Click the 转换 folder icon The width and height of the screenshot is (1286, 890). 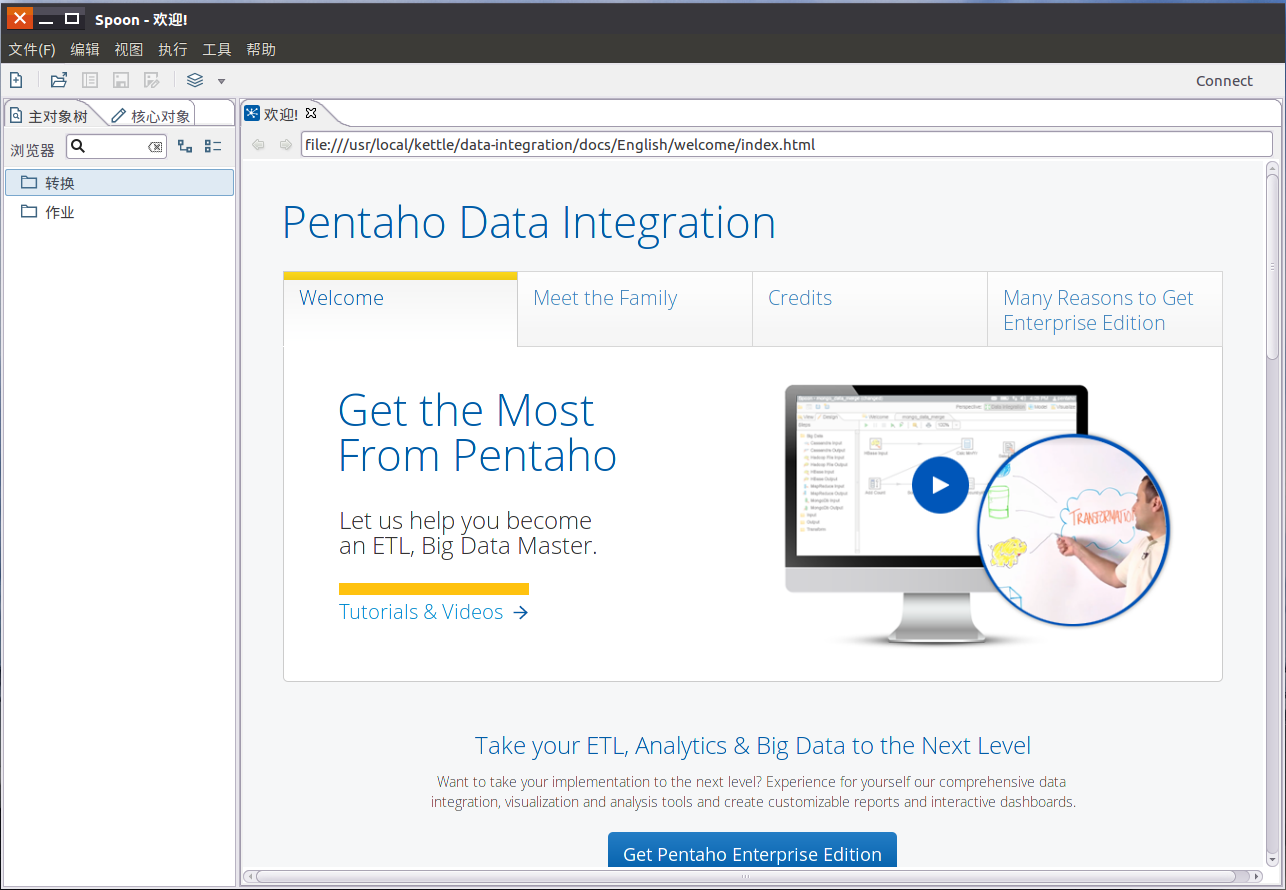28,182
